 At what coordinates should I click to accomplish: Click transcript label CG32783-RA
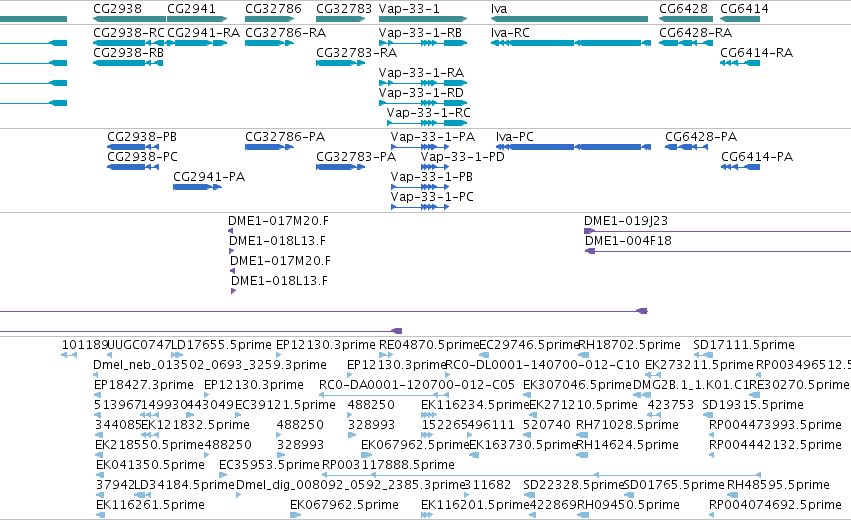pyautogui.click(x=357, y=53)
